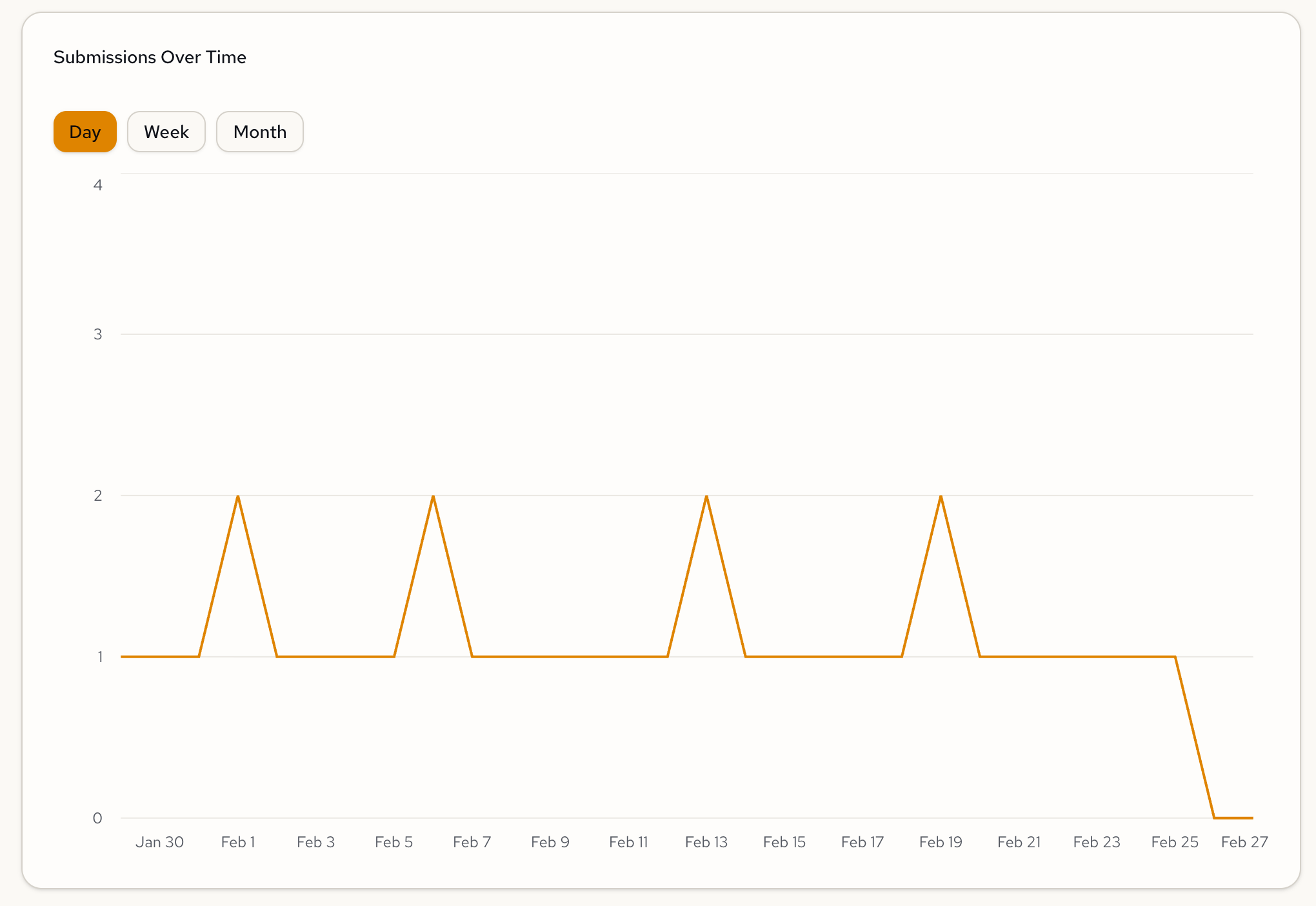Click the y-axis label 4
The image size is (1316, 906).
(x=98, y=185)
